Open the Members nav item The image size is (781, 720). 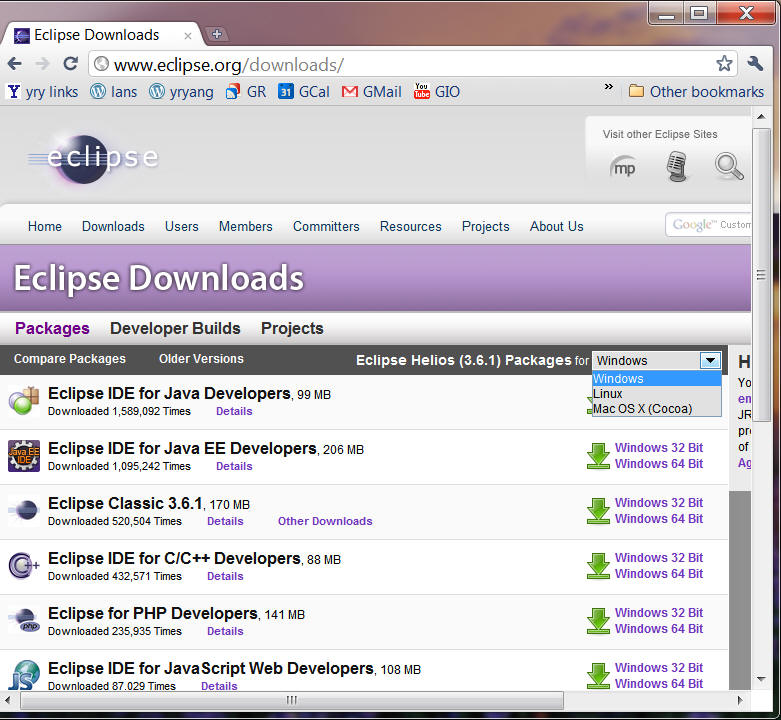(246, 226)
